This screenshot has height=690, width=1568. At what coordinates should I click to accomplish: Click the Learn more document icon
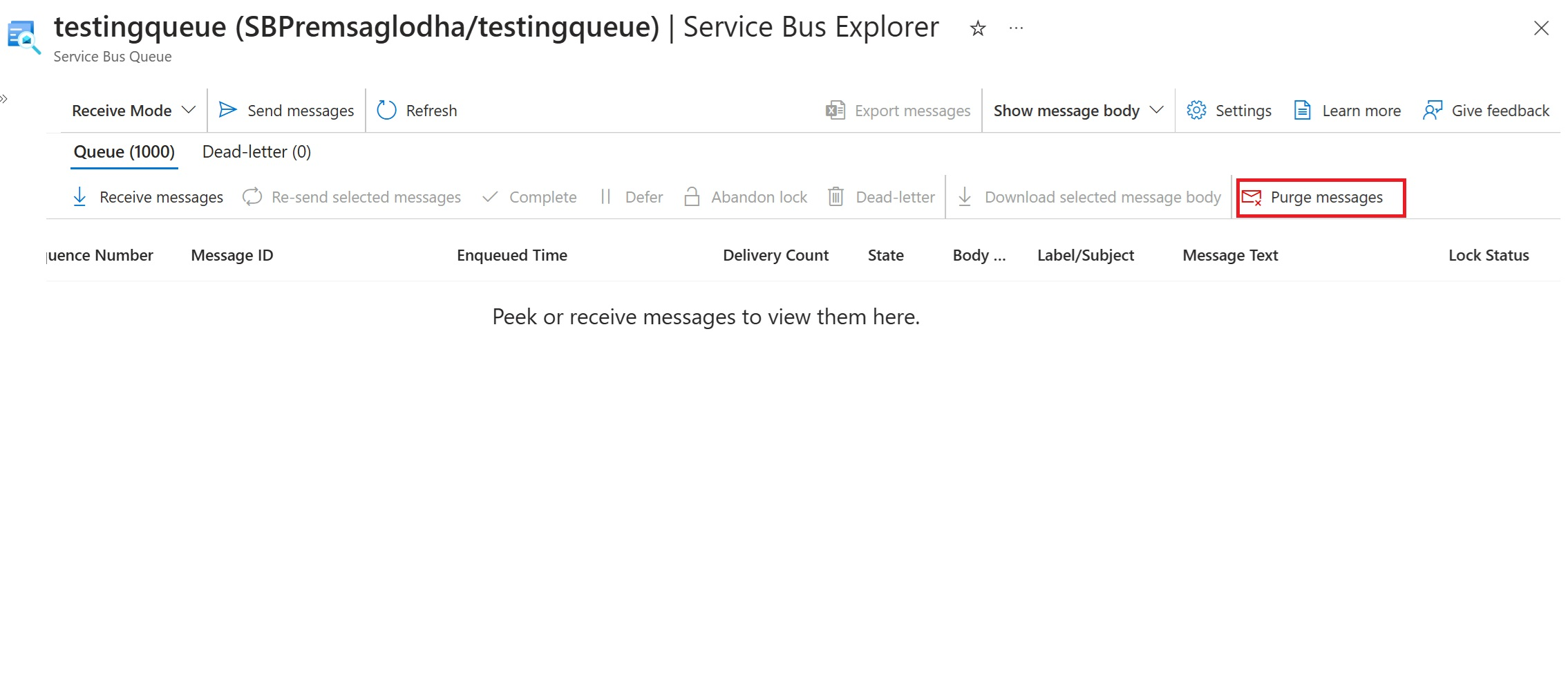tap(1302, 110)
